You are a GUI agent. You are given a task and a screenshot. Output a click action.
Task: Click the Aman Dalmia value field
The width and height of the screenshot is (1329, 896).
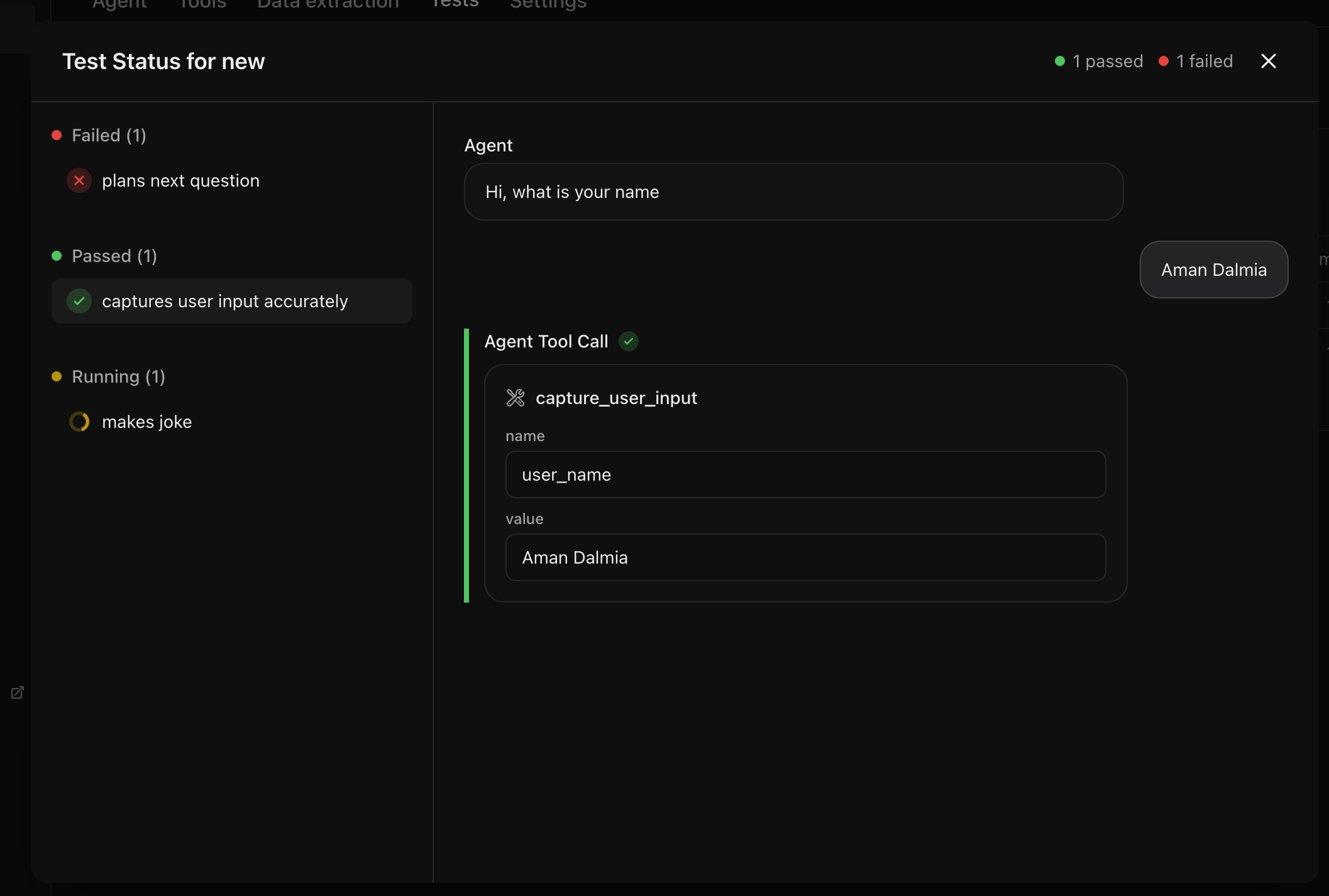tap(805, 558)
